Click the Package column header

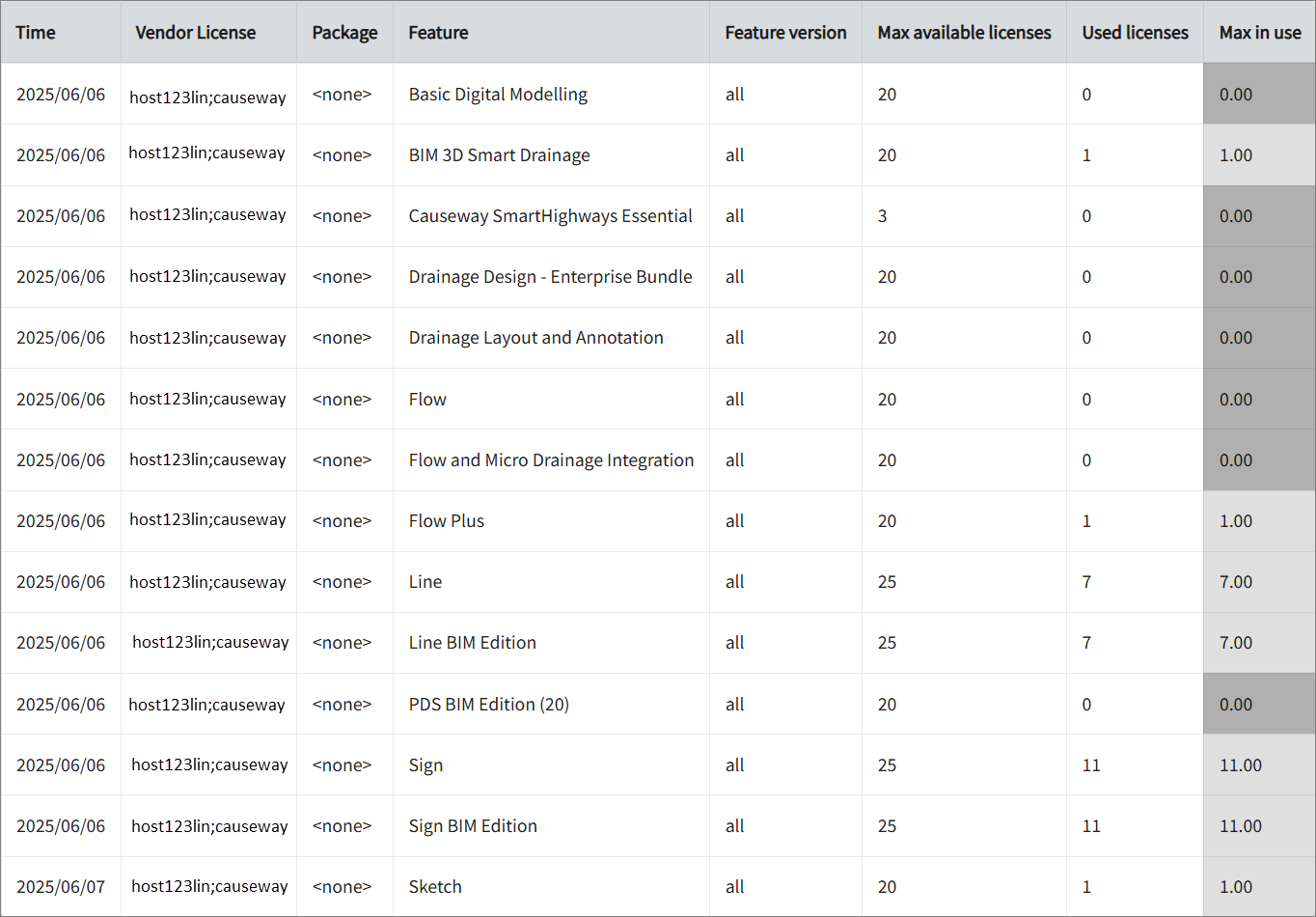click(344, 32)
